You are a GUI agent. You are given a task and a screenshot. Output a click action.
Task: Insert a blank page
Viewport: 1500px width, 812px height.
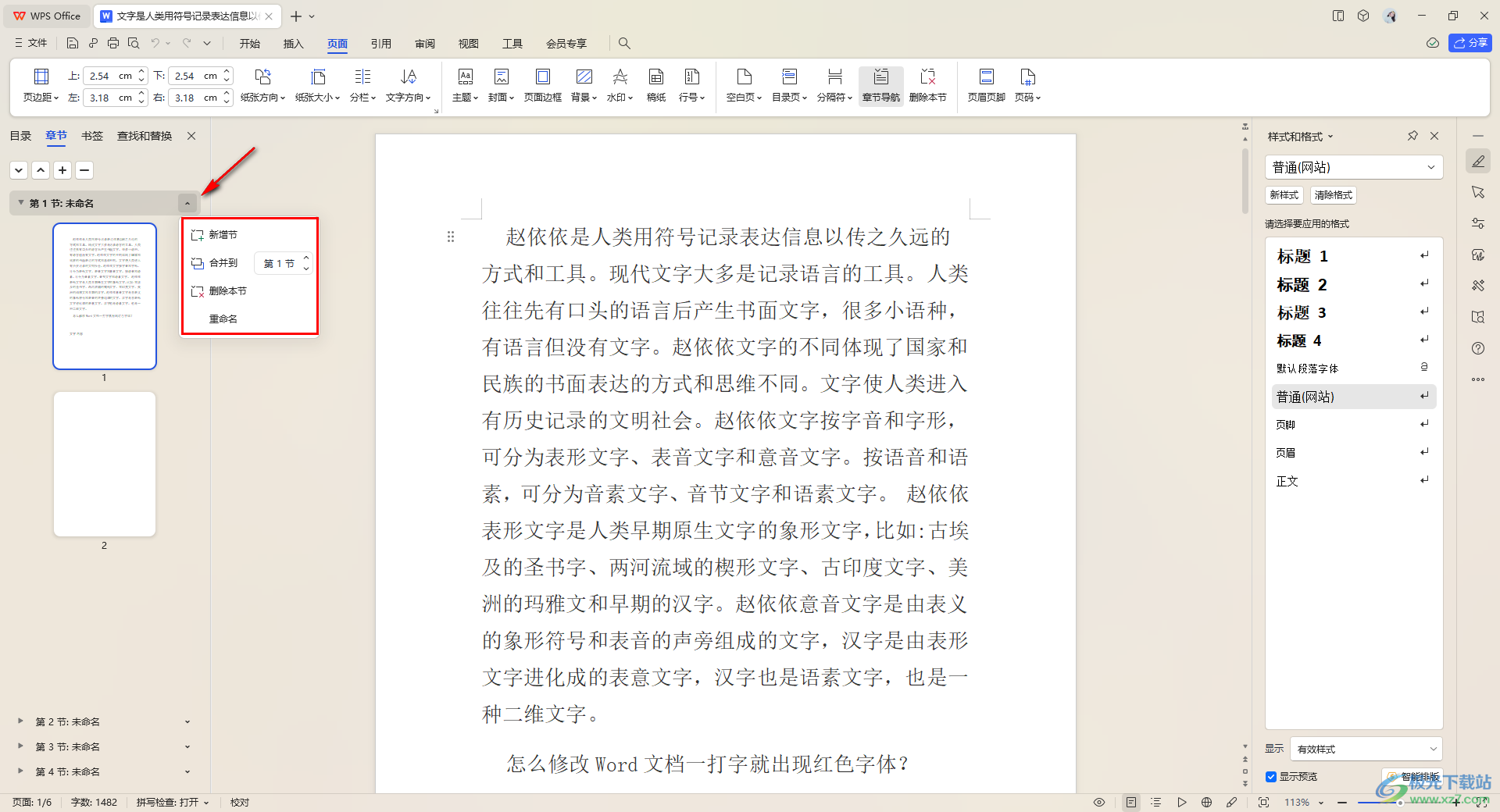tap(744, 85)
